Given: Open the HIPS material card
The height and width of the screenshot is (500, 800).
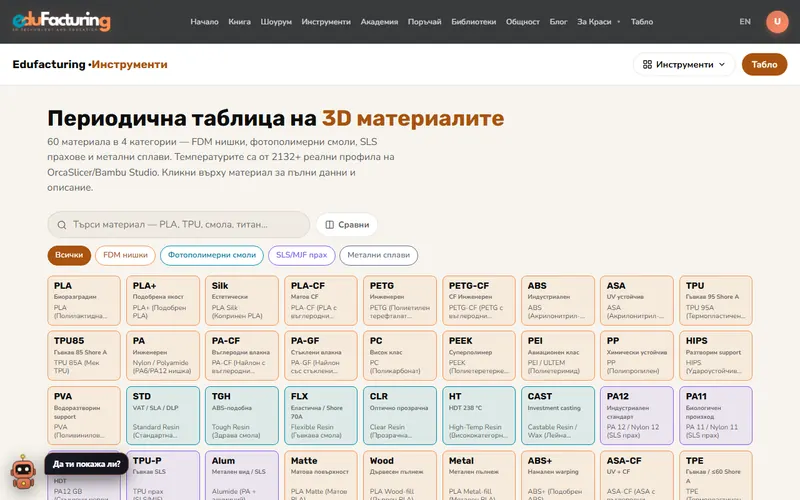Looking at the screenshot, I should [x=716, y=356].
